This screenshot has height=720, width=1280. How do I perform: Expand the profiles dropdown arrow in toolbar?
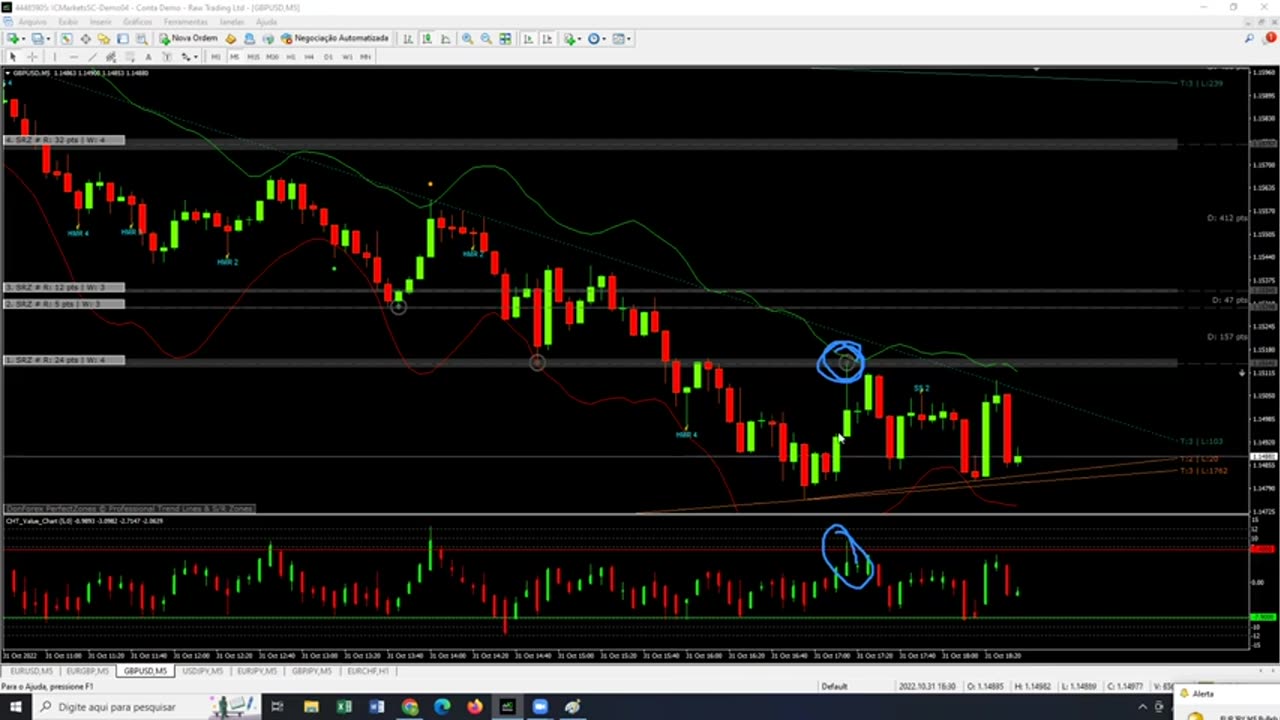pyautogui.click(x=48, y=38)
